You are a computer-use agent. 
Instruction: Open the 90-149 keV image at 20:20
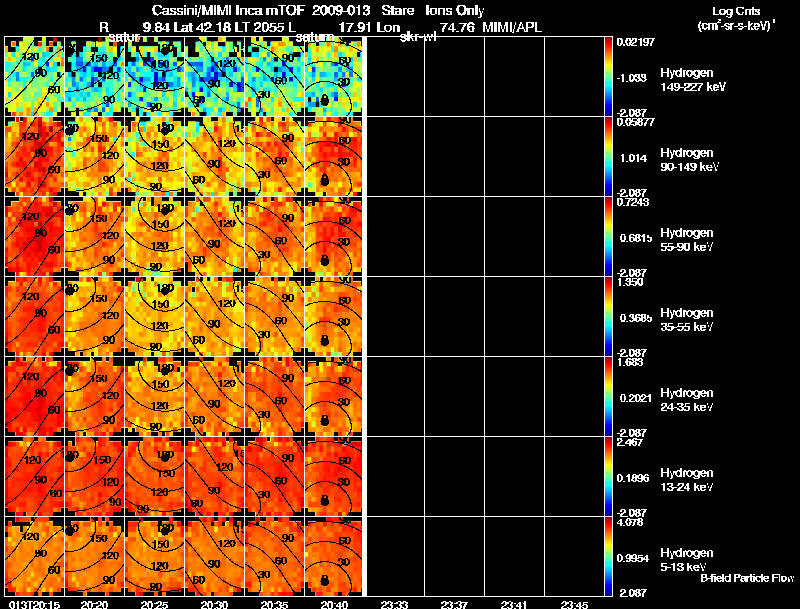94,157
